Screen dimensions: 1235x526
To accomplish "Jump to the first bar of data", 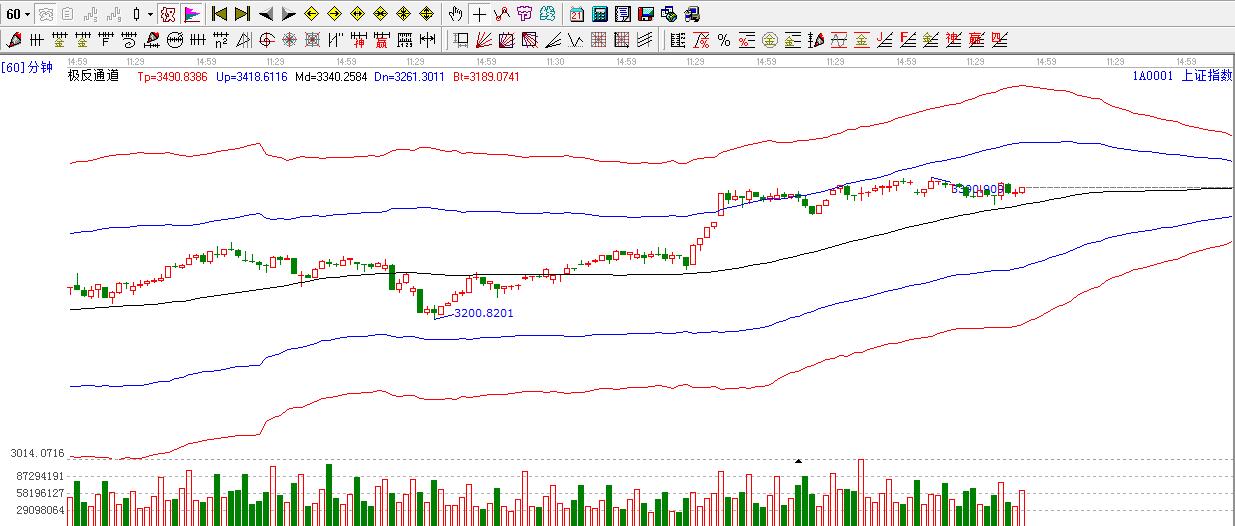I will click(x=219, y=14).
